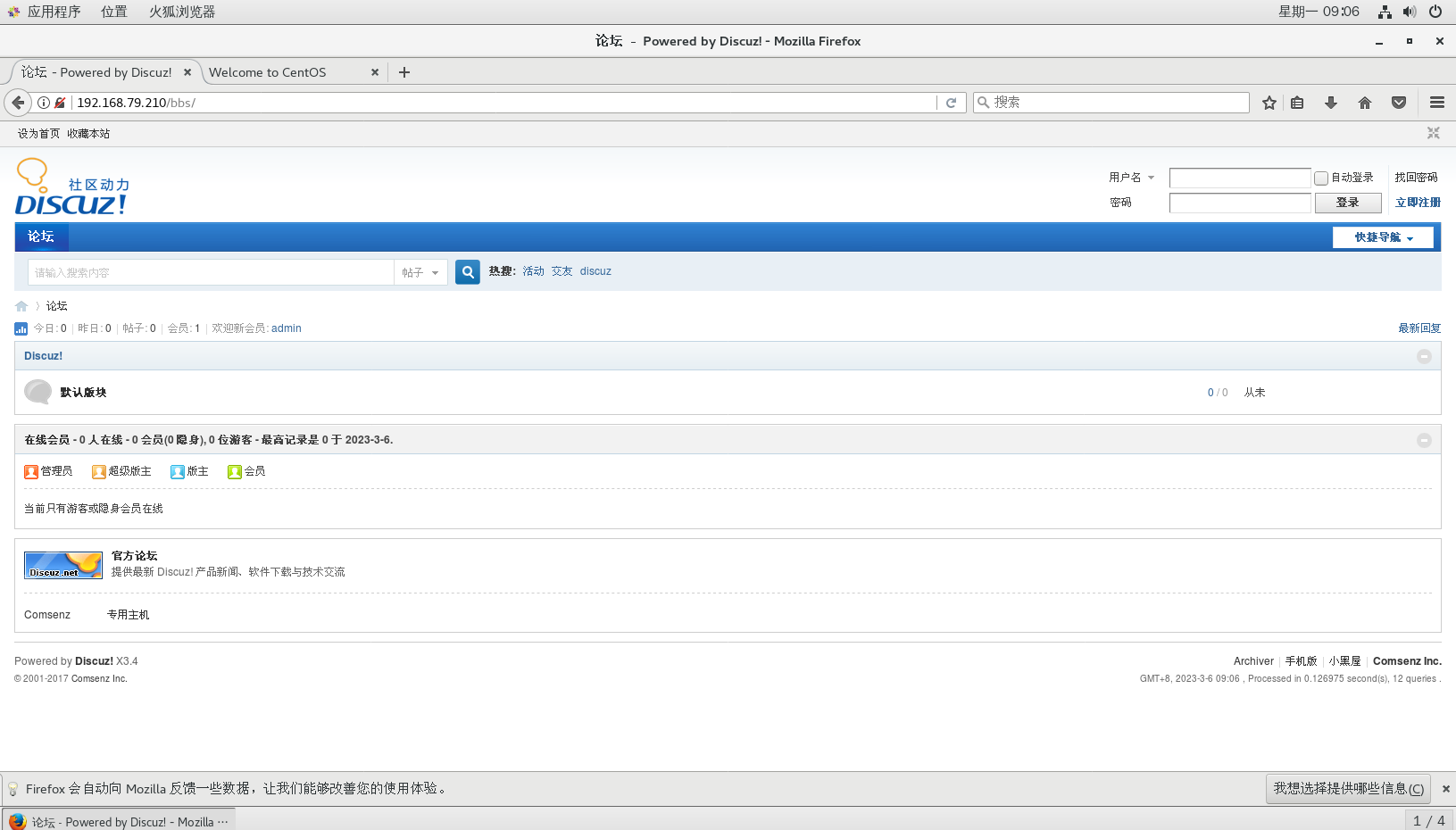Go to the Firefox home page icon
Viewport: 1456px width, 830px height.
(1365, 103)
